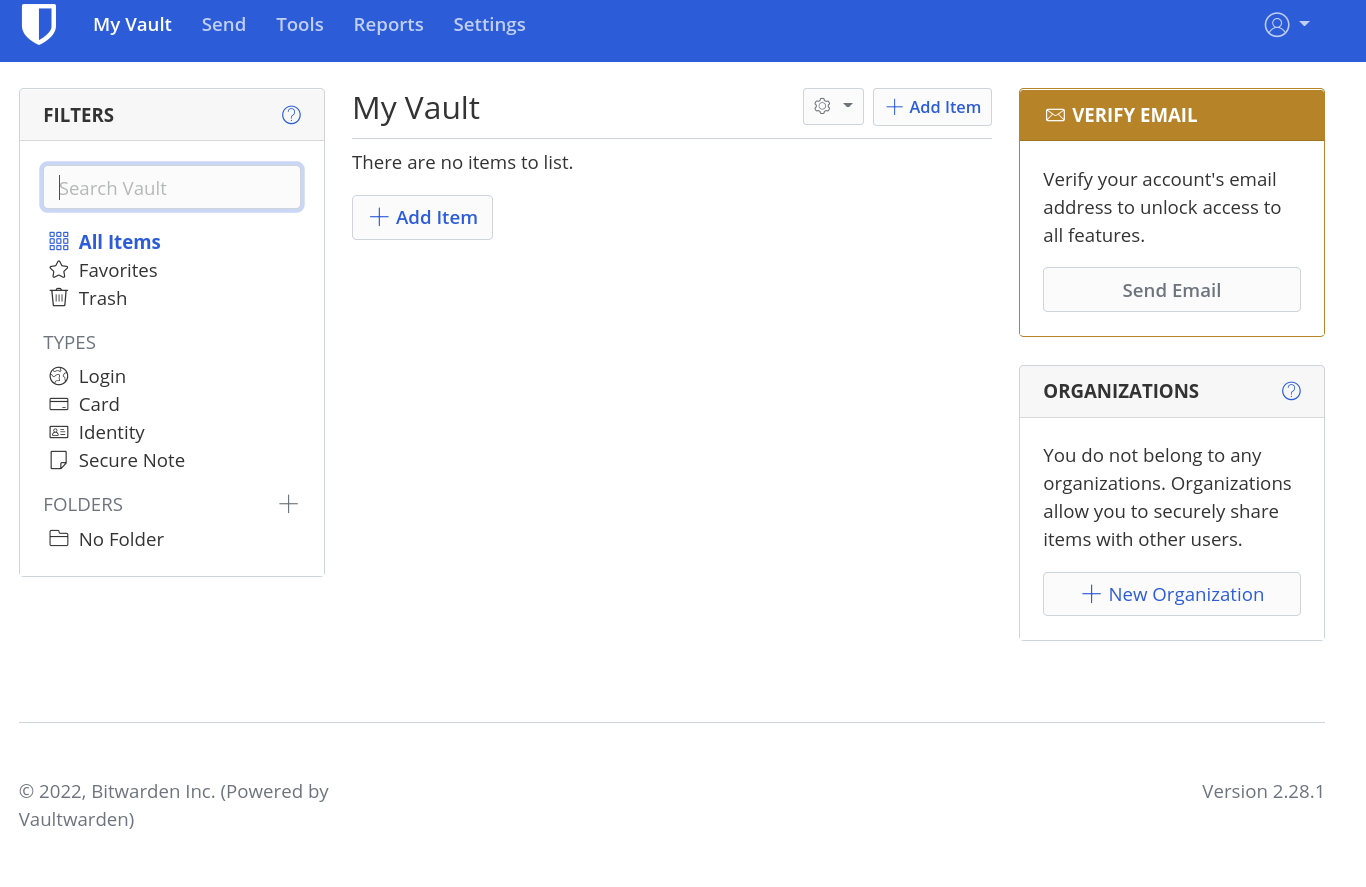Focus the Search Vault field
This screenshot has width=1366, height=887.
tap(172, 188)
